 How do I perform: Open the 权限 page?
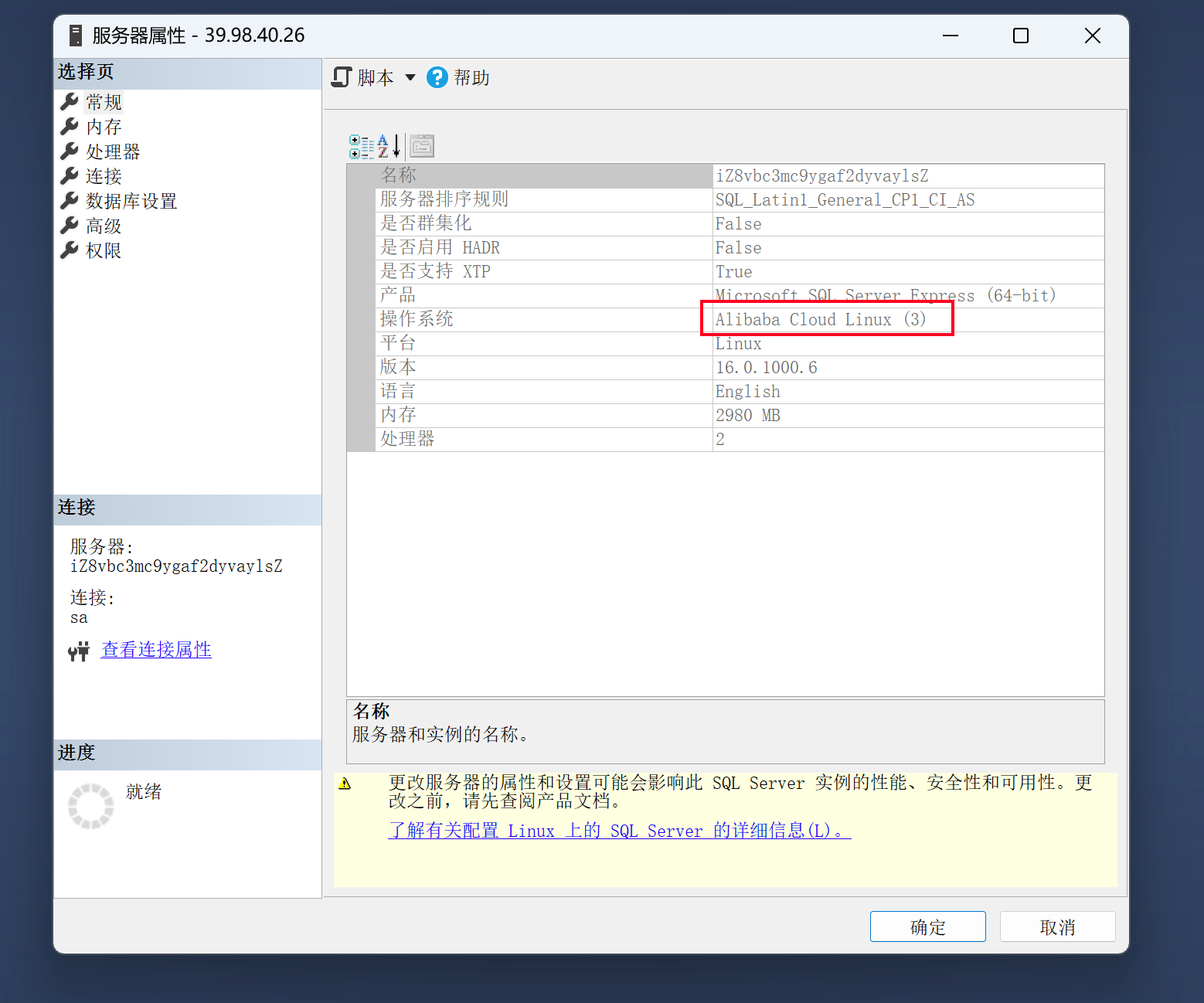104,250
